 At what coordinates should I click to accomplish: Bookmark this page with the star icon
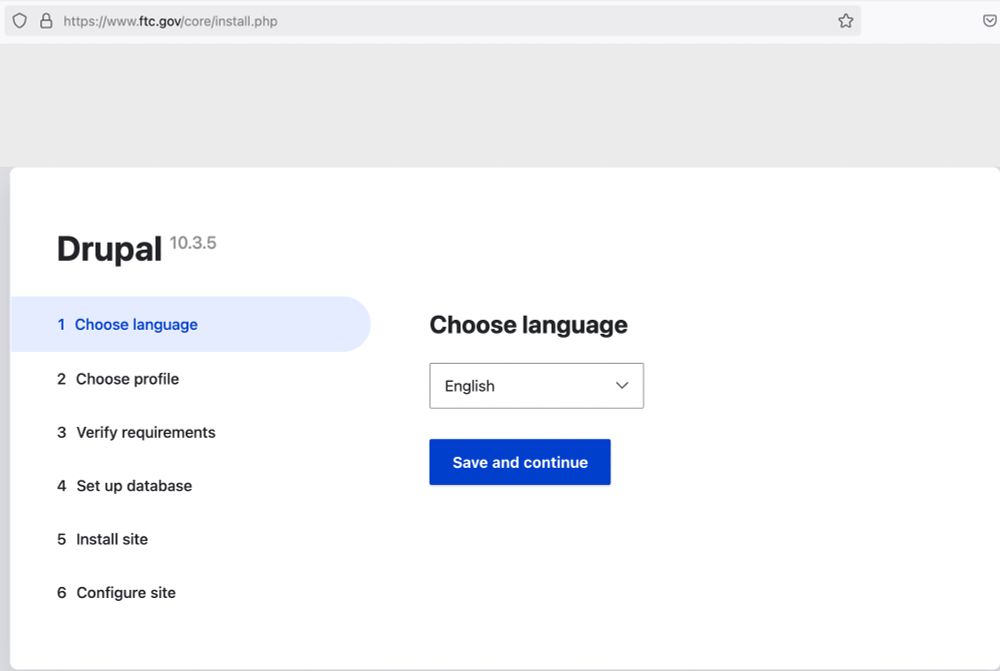coord(846,21)
